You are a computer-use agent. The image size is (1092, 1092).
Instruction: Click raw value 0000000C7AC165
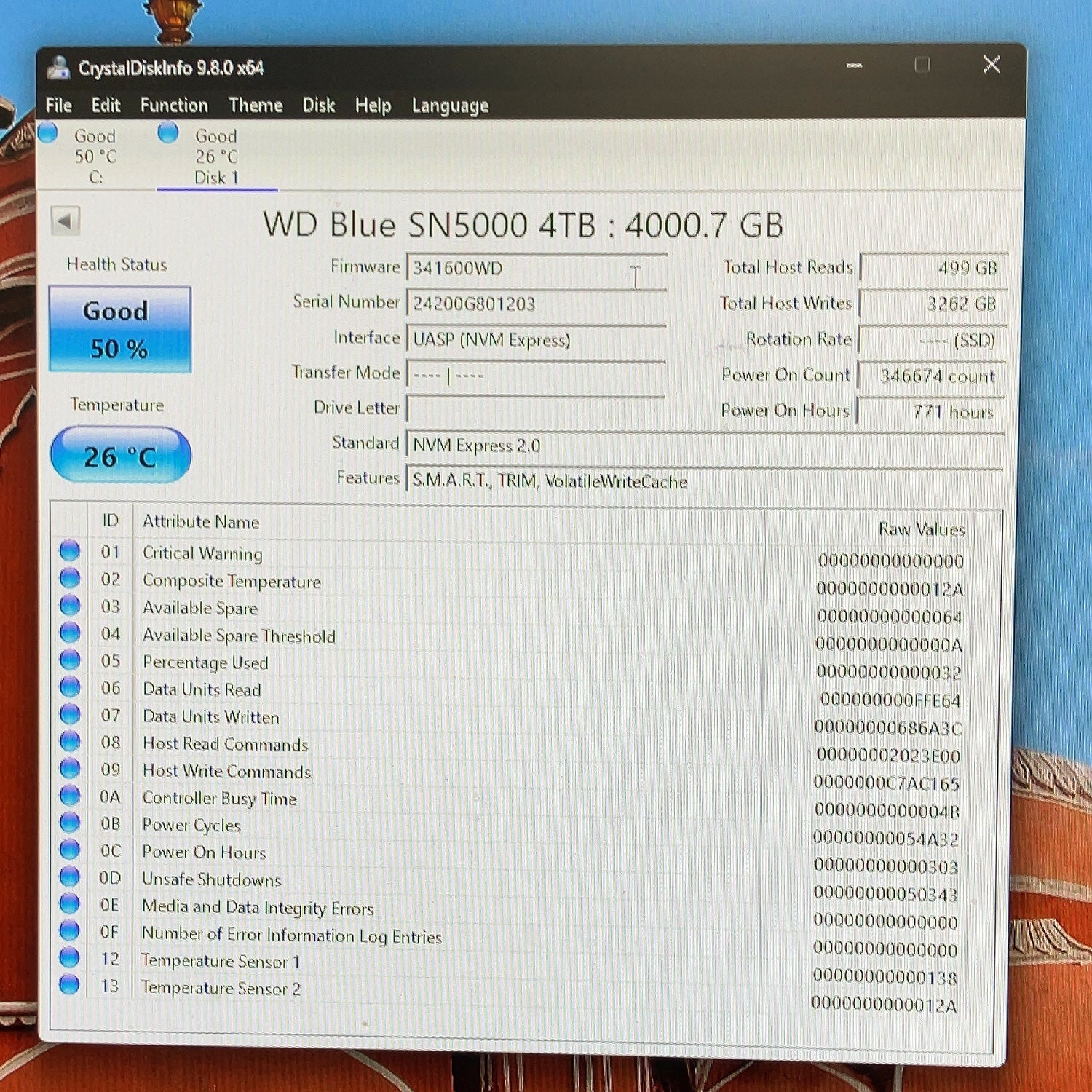[887, 783]
